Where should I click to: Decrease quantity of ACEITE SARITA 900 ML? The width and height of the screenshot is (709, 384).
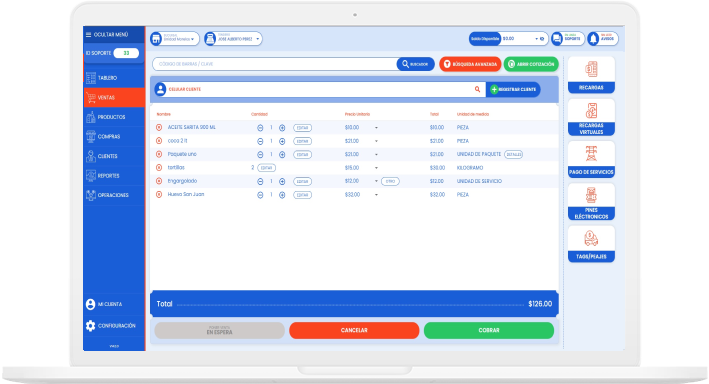coord(260,128)
